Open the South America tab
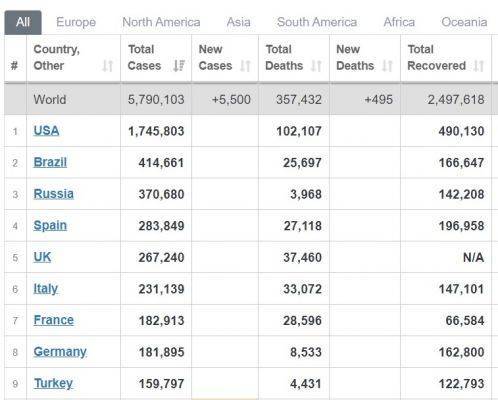 coord(317,22)
